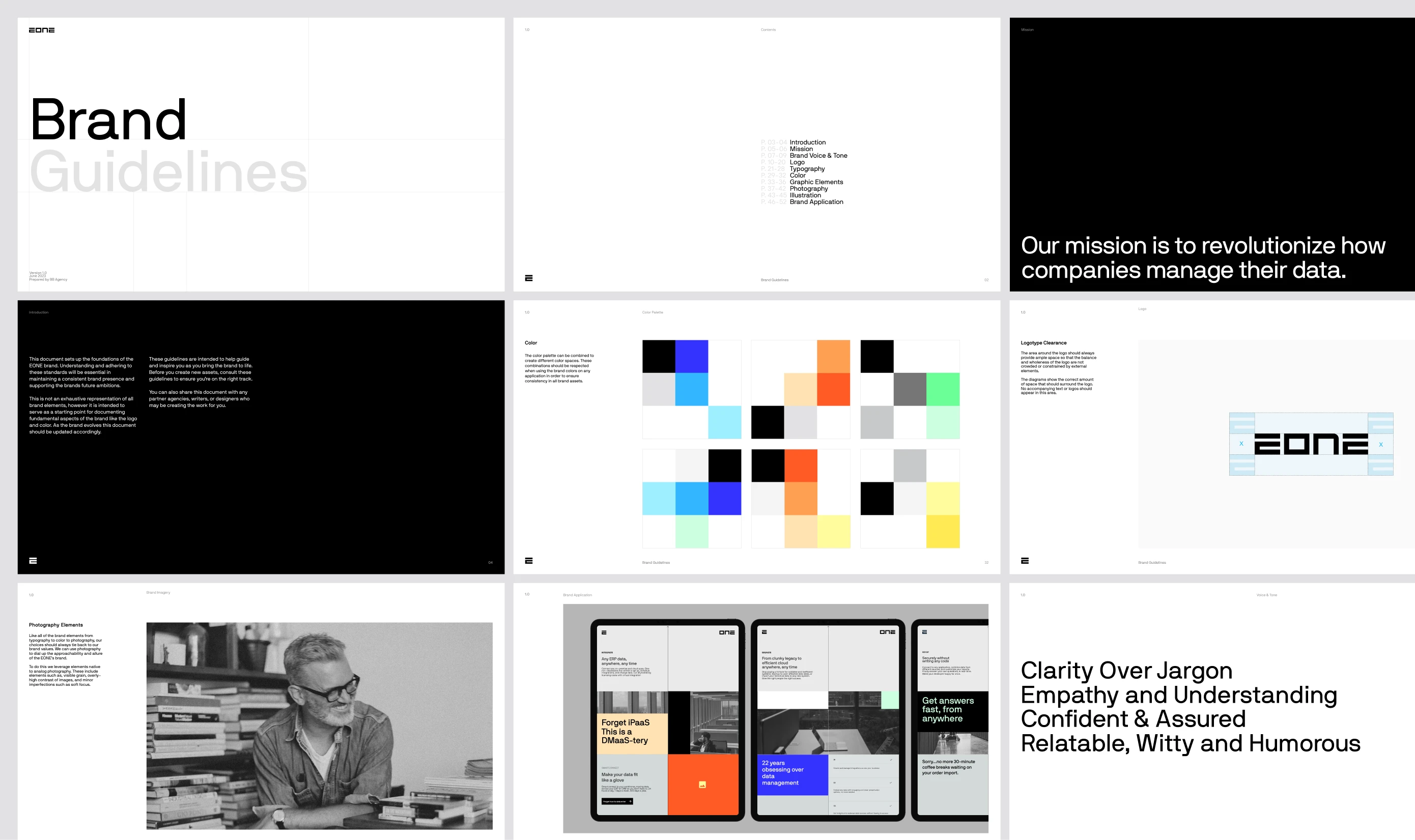Image resolution: width=1415 pixels, height=840 pixels.
Task: Click the left X marker beside the EONE logotype
Action: 1241,444
